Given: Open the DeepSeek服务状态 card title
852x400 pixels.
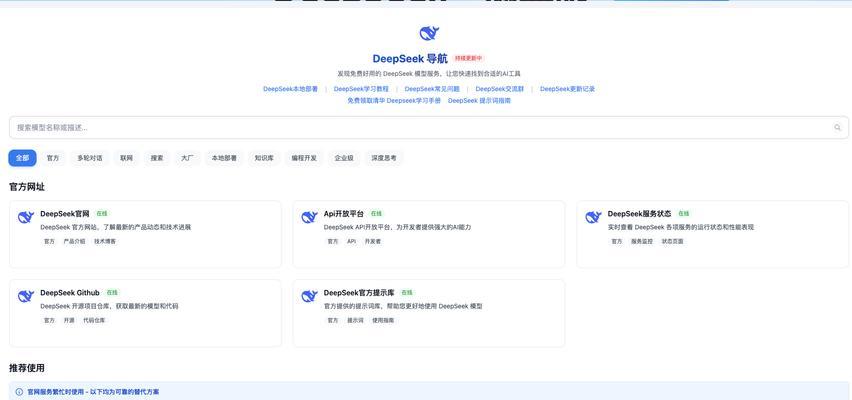Looking at the screenshot, I should 640,214.
